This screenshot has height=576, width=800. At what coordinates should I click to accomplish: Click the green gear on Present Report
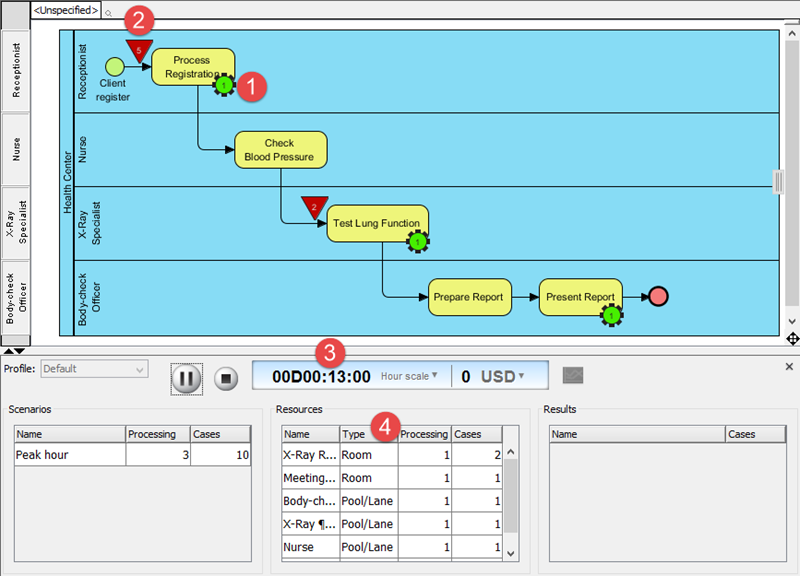tap(611, 315)
